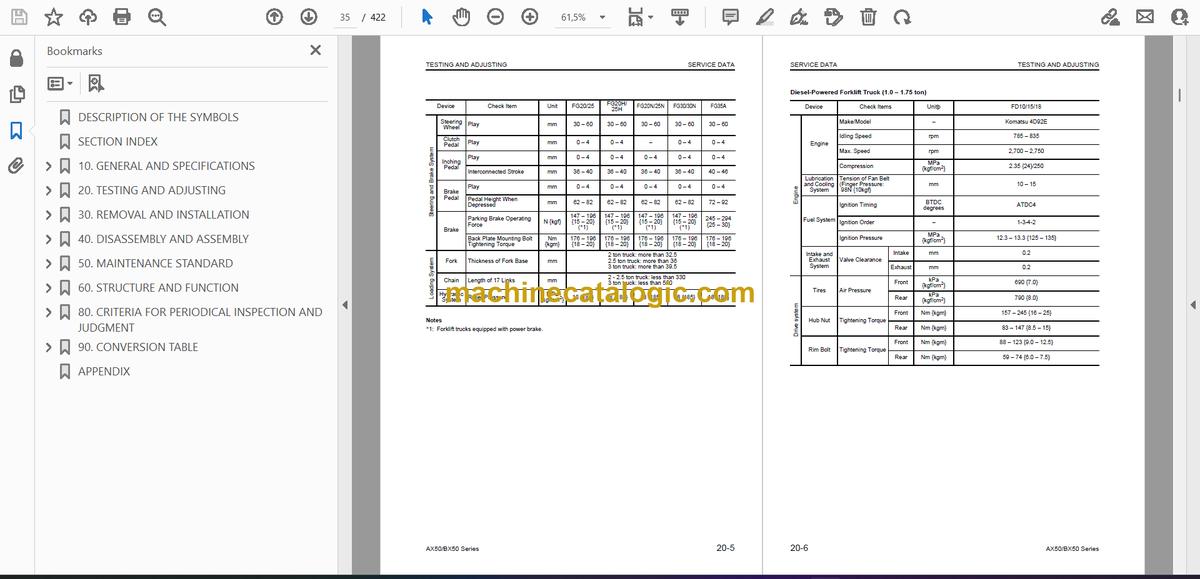1200x579 pixels.
Task: Click the upload to cloud icon
Action: click(x=88, y=17)
